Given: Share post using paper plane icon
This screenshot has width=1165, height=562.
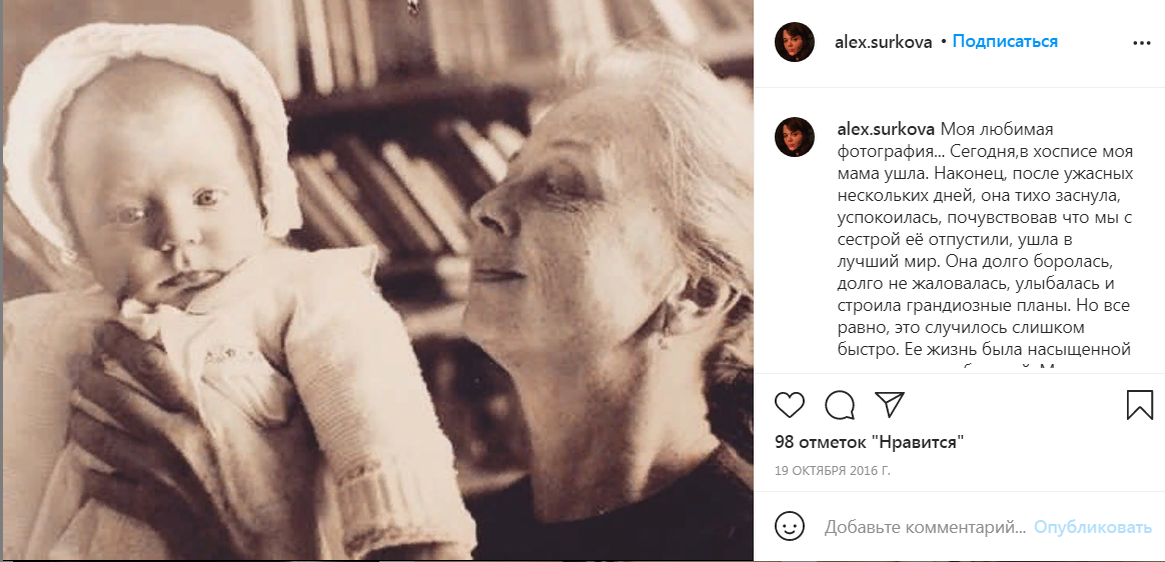Looking at the screenshot, I should 889,404.
